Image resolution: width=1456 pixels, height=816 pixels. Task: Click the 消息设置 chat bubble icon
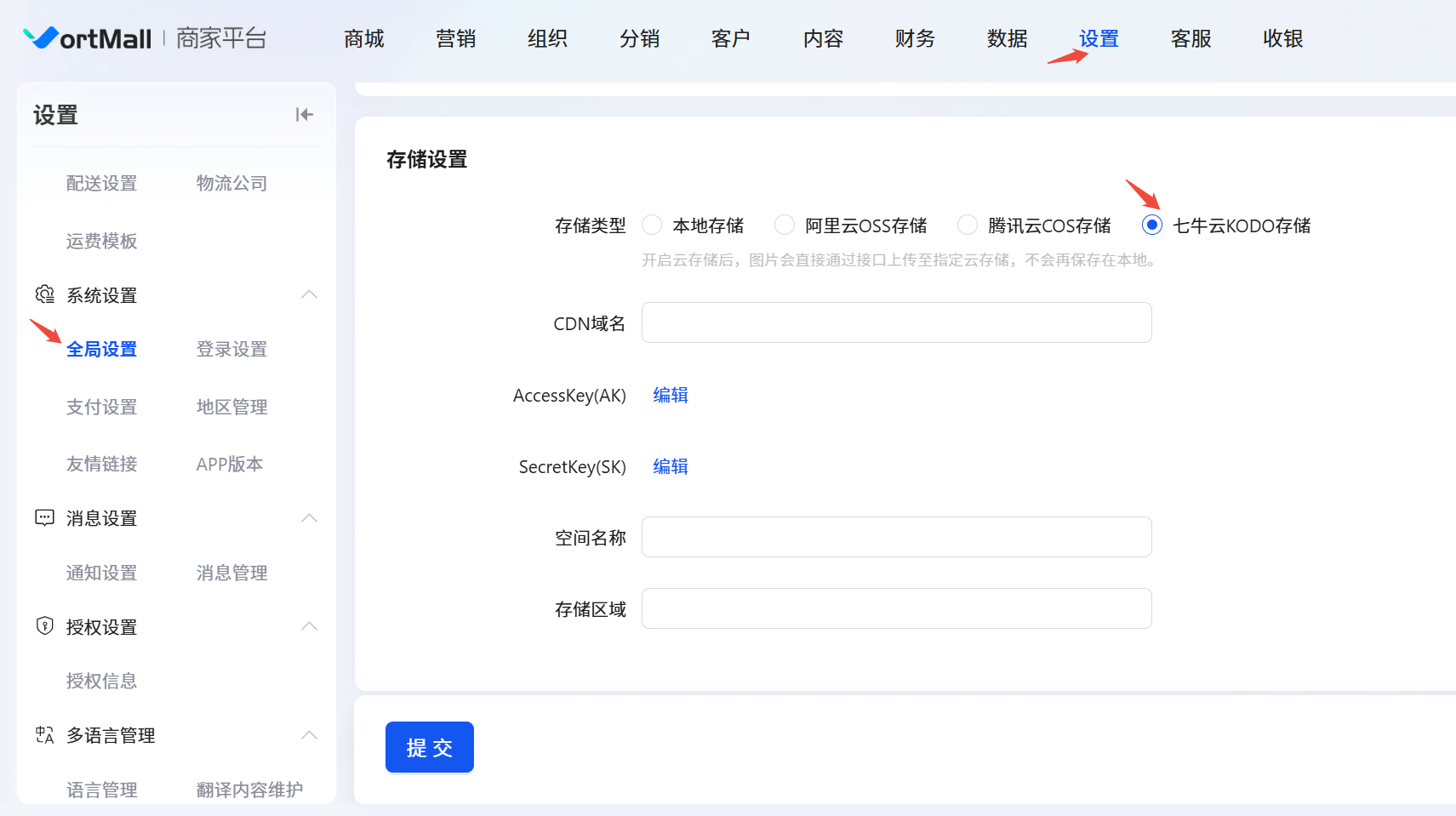44,517
